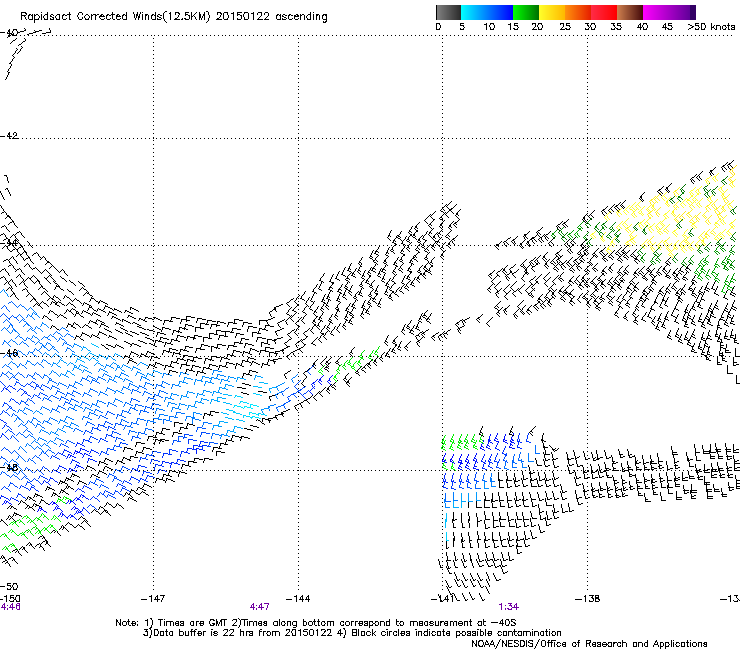The height and width of the screenshot is (650, 740).
Task: Click the orange 25-30 knots legend swatch
Action: tap(578, 12)
